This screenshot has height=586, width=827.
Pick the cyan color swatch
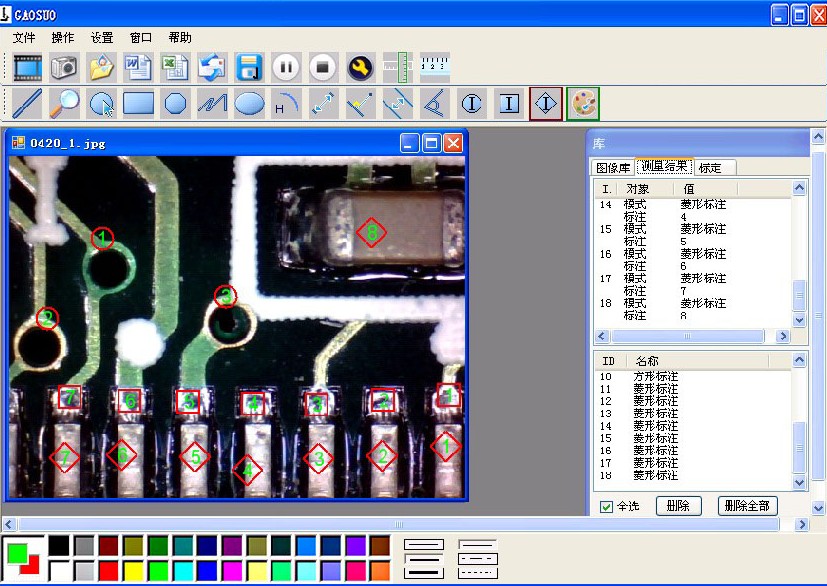coord(182,571)
